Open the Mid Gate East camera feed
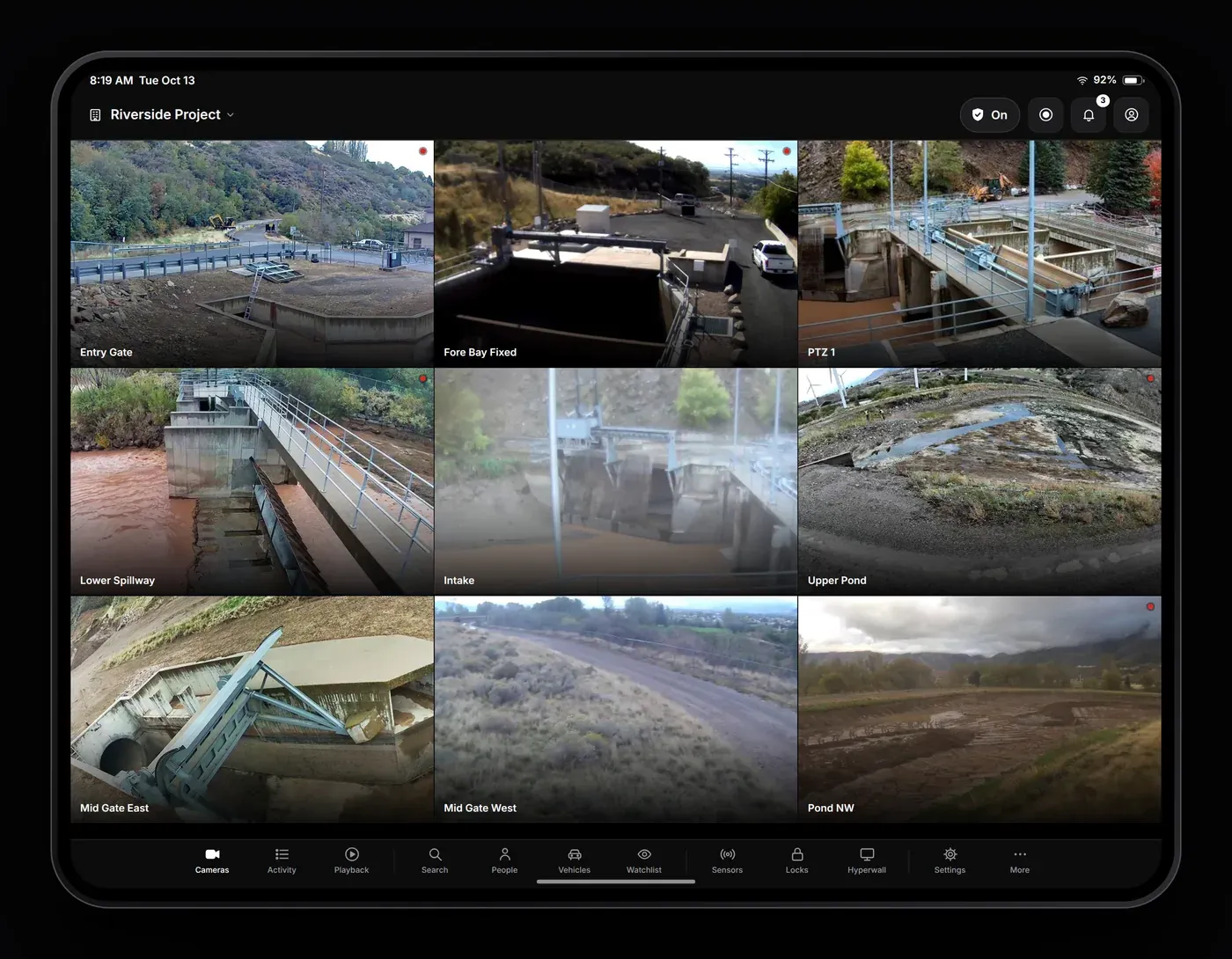 [x=252, y=709]
